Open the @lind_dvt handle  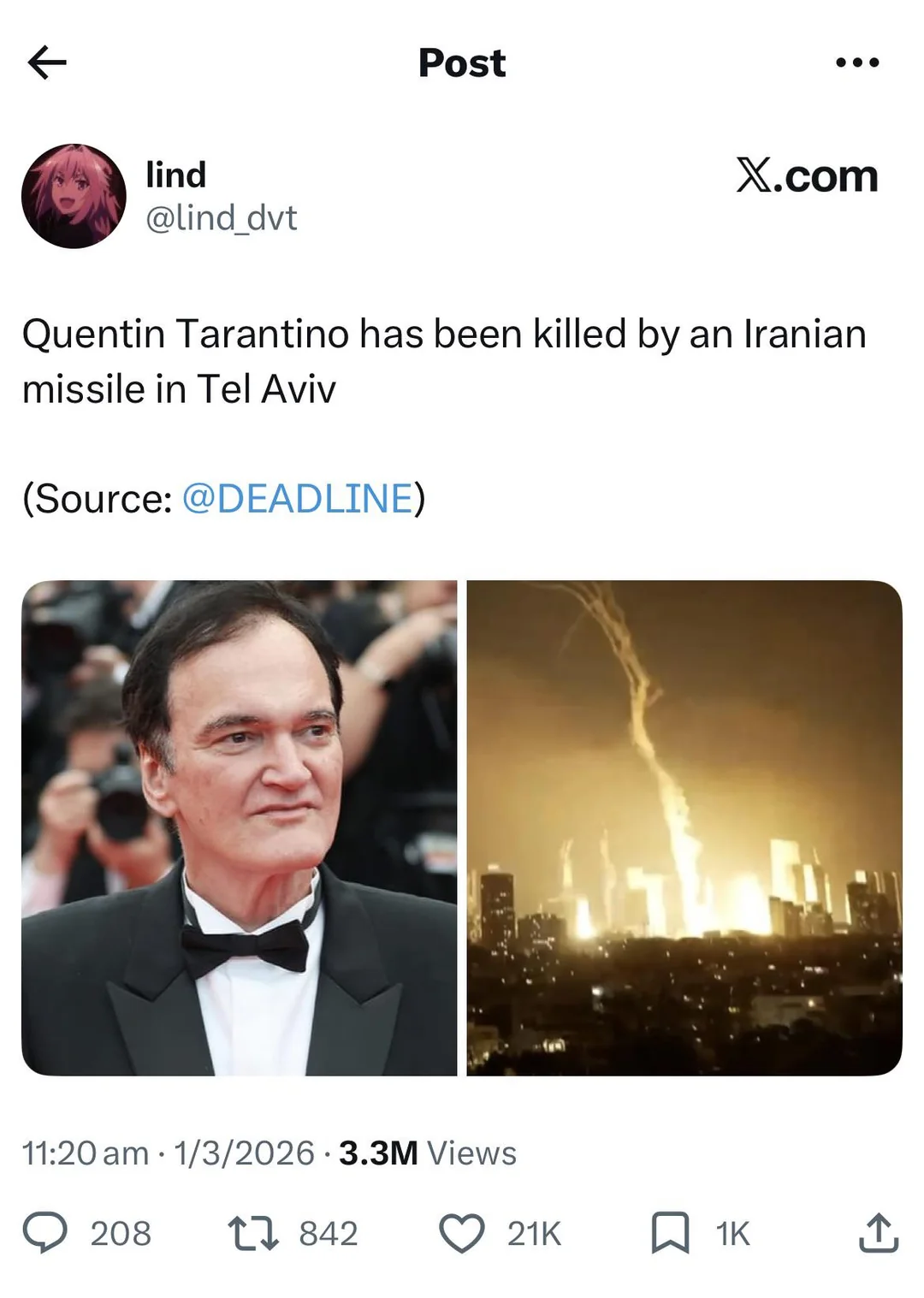pos(222,218)
